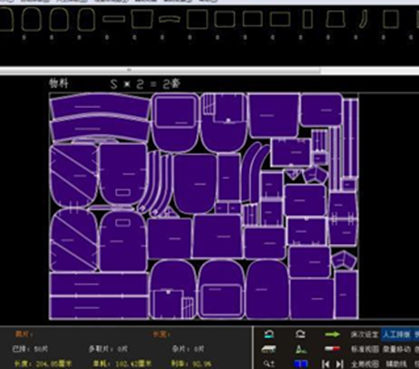Select the tall narrow strip piece at marker's top-right corner
Image resolution: width=419 pixels, height=369 pixels.
[351, 138]
